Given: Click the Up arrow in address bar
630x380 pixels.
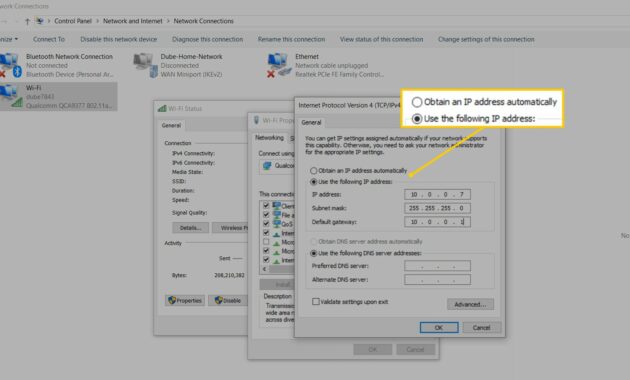Looking at the screenshot, I should pyautogui.click(x=27, y=21).
